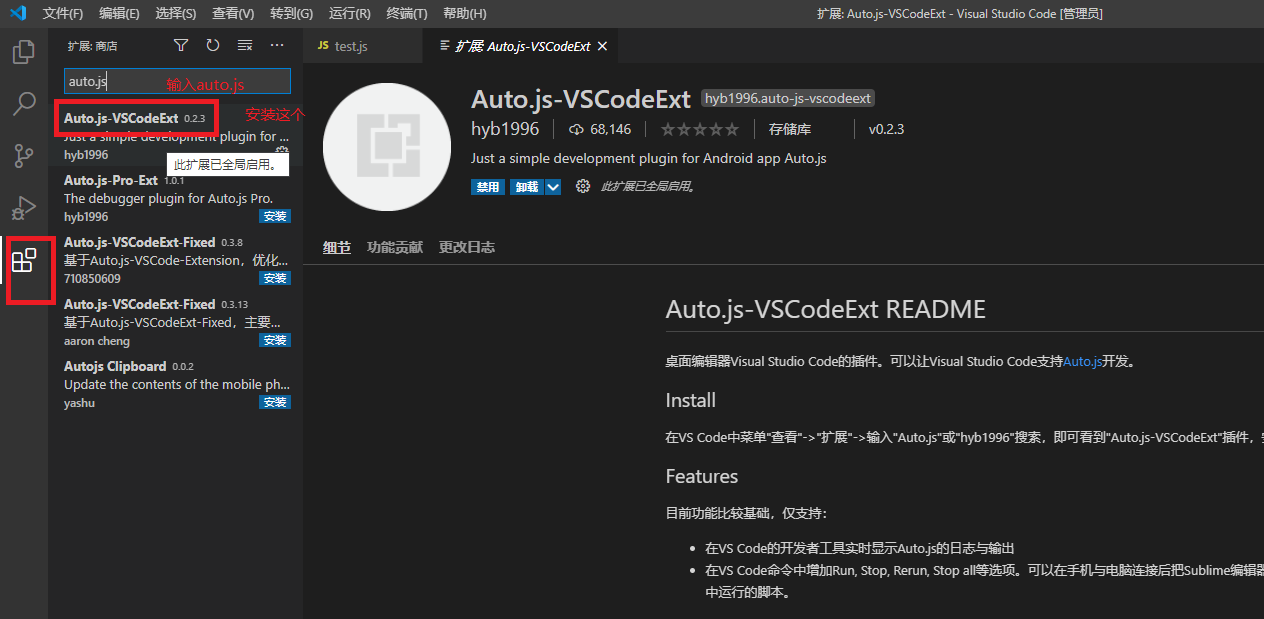Click the filter extensions icon
This screenshot has width=1264, height=619.
pos(181,45)
